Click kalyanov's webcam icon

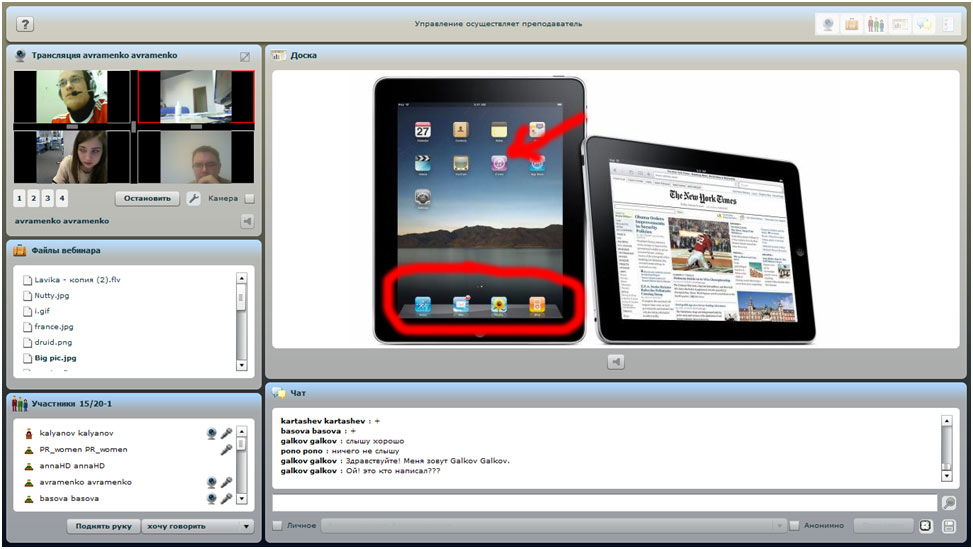212,433
